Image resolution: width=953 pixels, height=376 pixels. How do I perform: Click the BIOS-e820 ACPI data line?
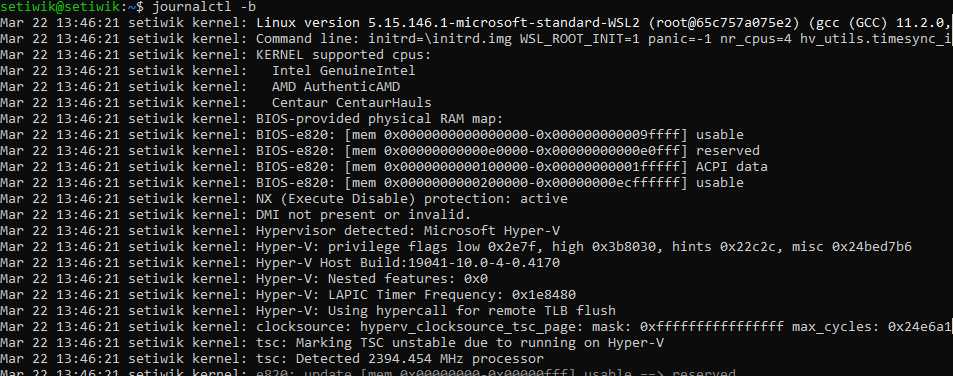(384, 166)
